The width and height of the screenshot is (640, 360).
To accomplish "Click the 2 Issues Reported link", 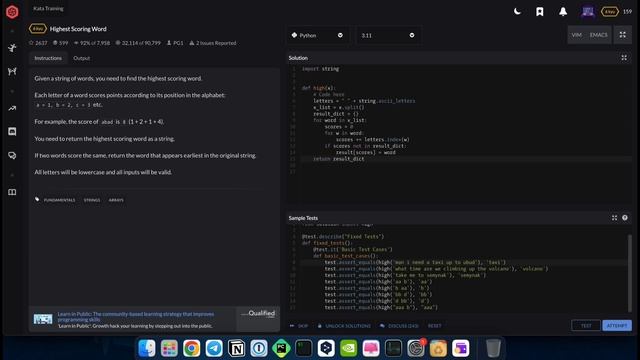I will coord(213,43).
